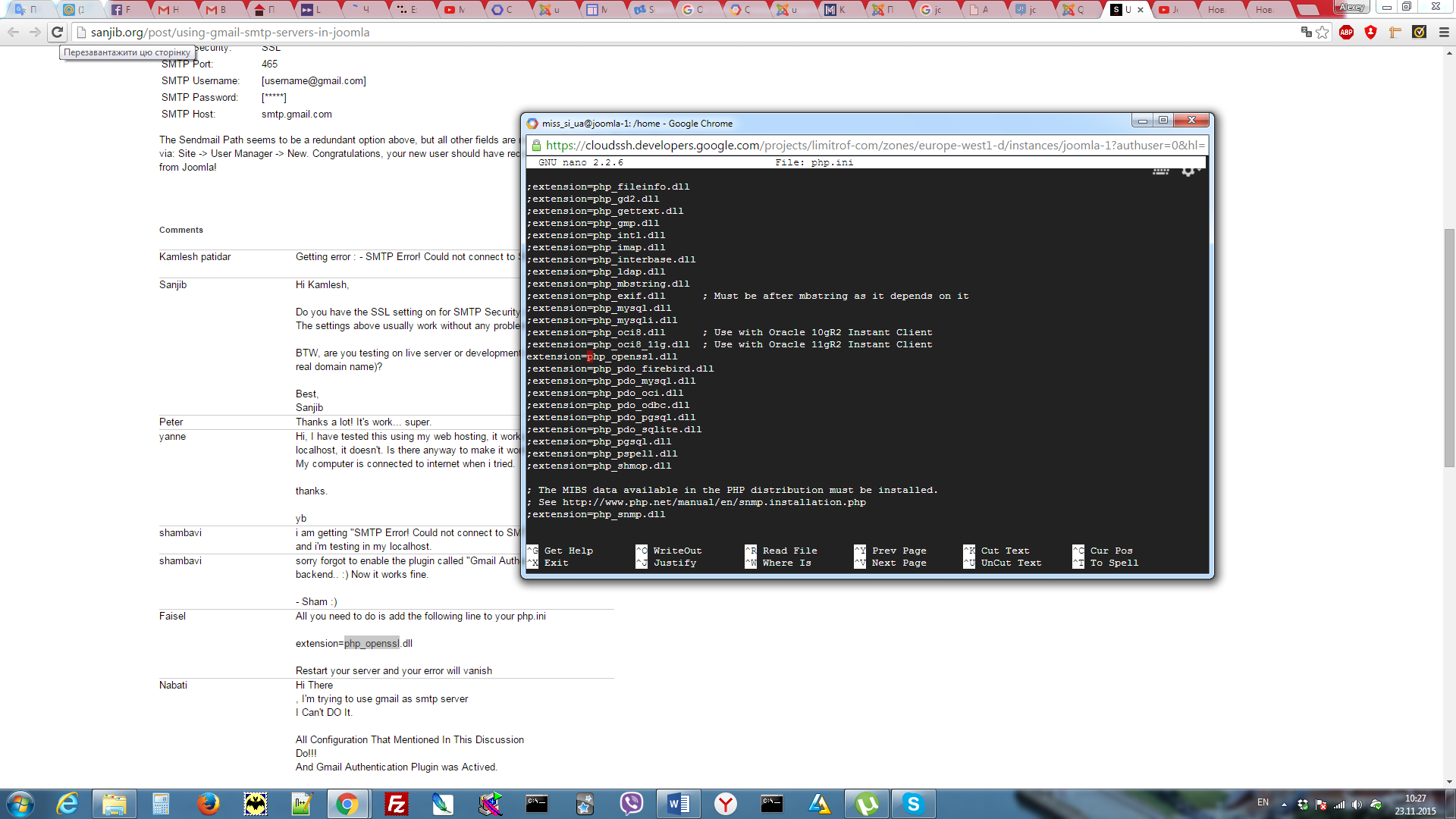
Task: Click the ';extension=php_snmp.dll' line
Action: click(596, 514)
